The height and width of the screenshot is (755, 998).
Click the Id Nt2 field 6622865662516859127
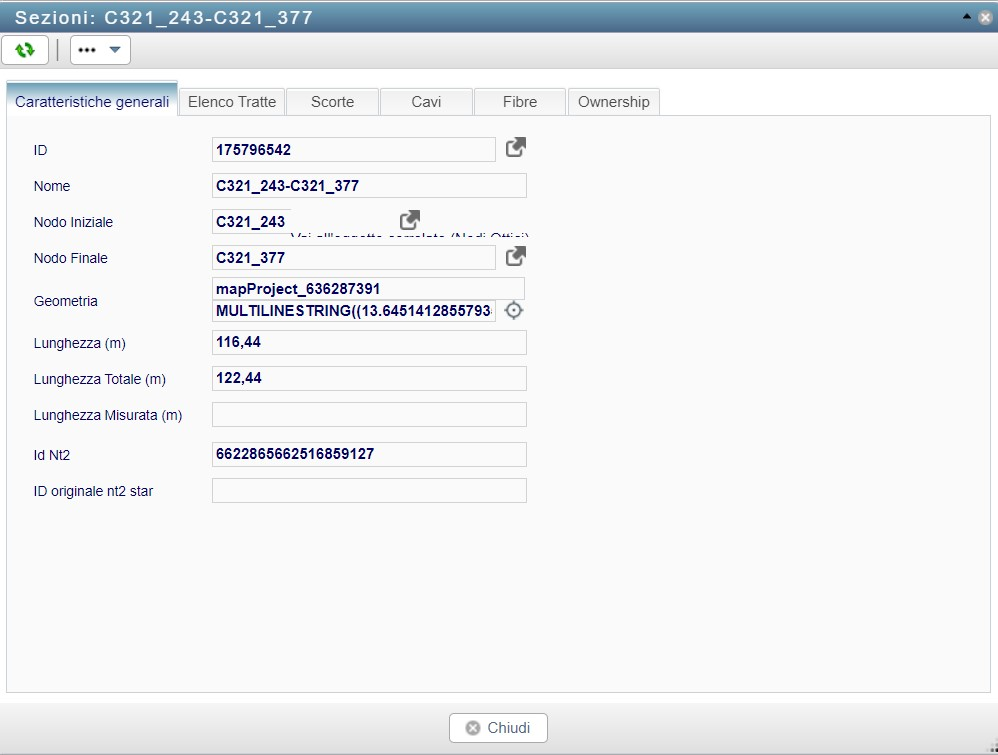(x=369, y=455)
